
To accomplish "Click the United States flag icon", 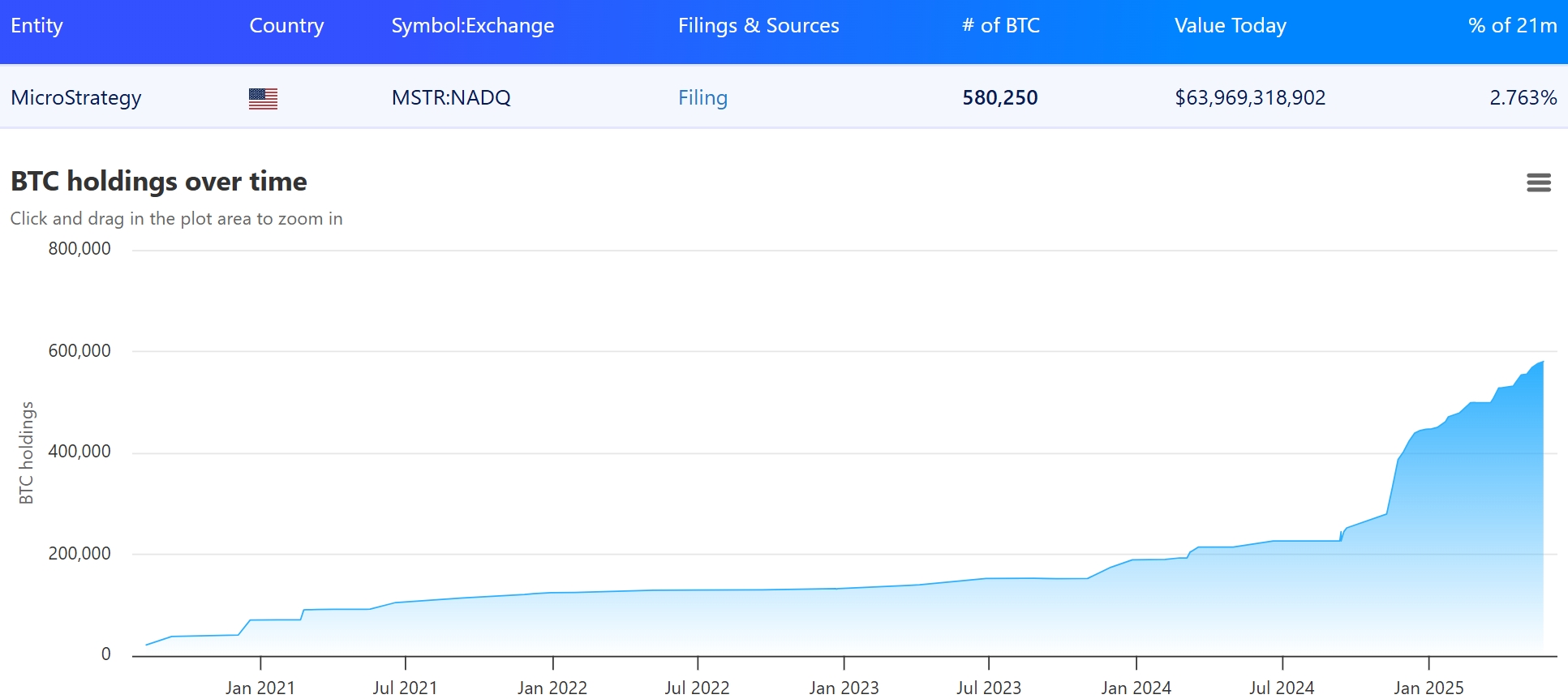I will tap(263, 99).
